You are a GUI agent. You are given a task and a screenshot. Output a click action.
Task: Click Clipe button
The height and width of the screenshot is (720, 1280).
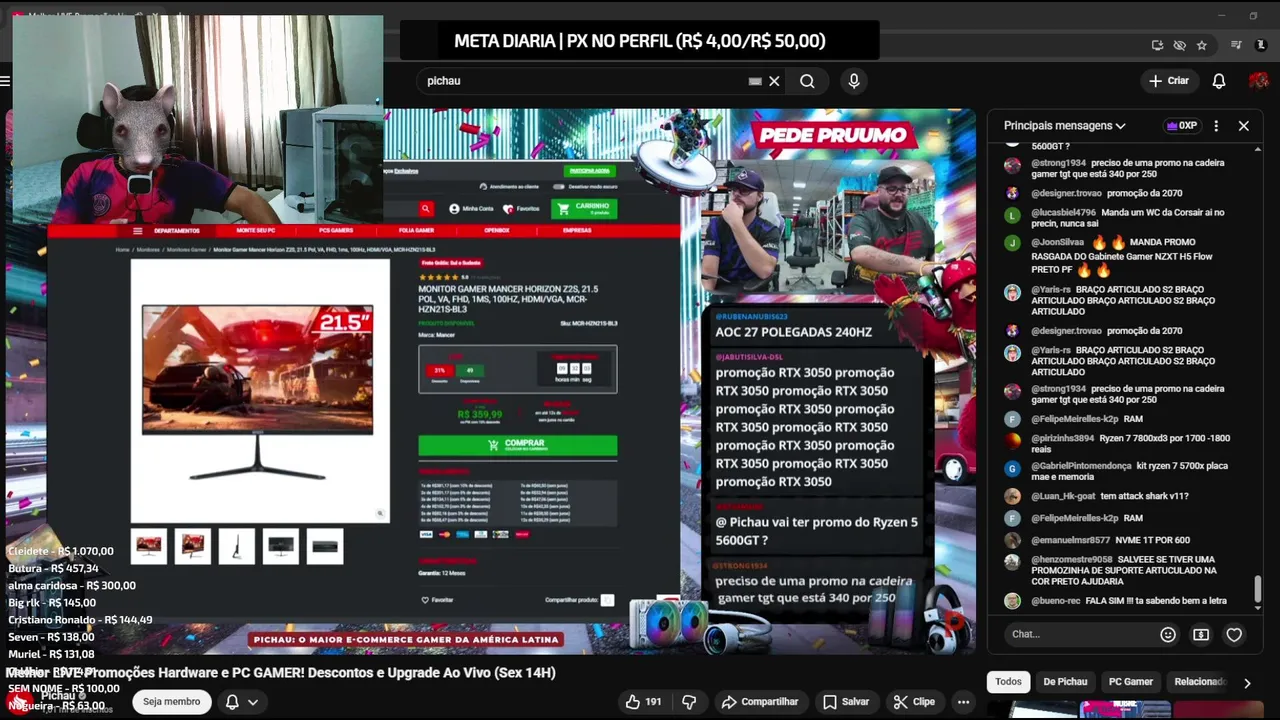[914, 702]
